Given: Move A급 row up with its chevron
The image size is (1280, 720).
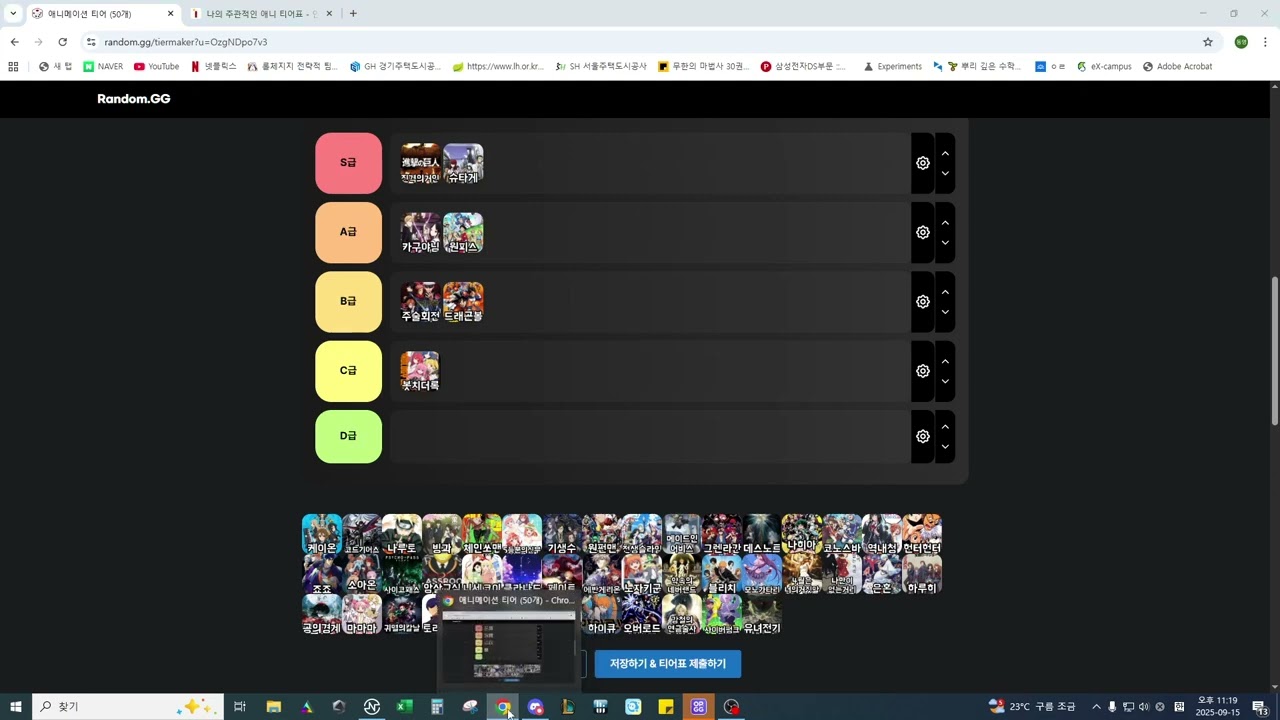Looking at the screenshot, I should pos(945,222).
